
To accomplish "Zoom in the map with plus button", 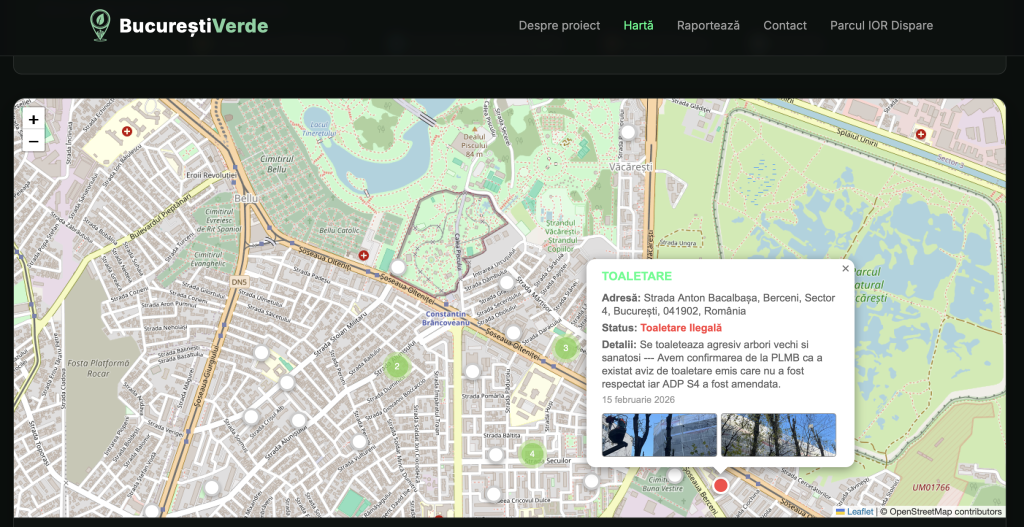I will [34, 119].
